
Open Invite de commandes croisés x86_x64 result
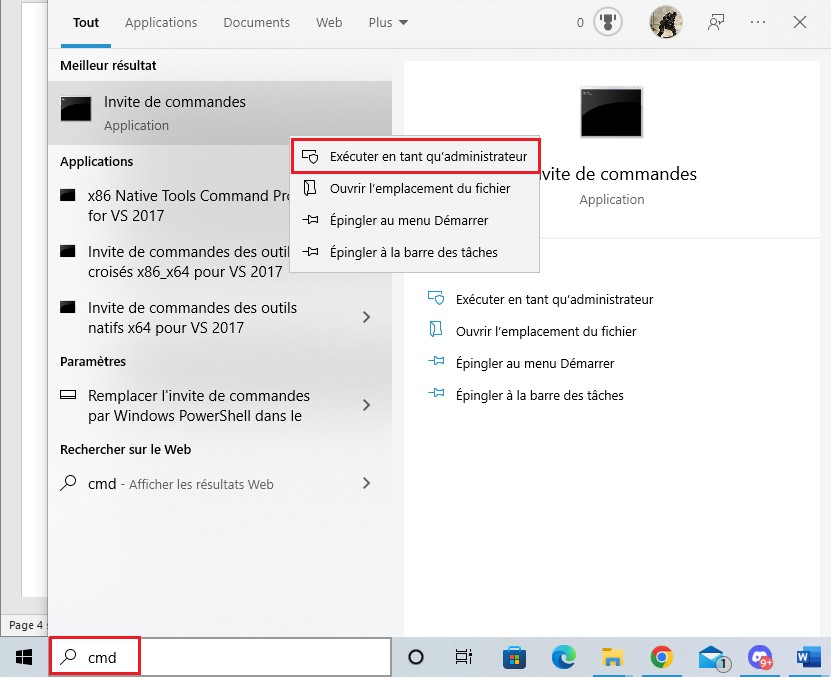click(x=175, y=261)
